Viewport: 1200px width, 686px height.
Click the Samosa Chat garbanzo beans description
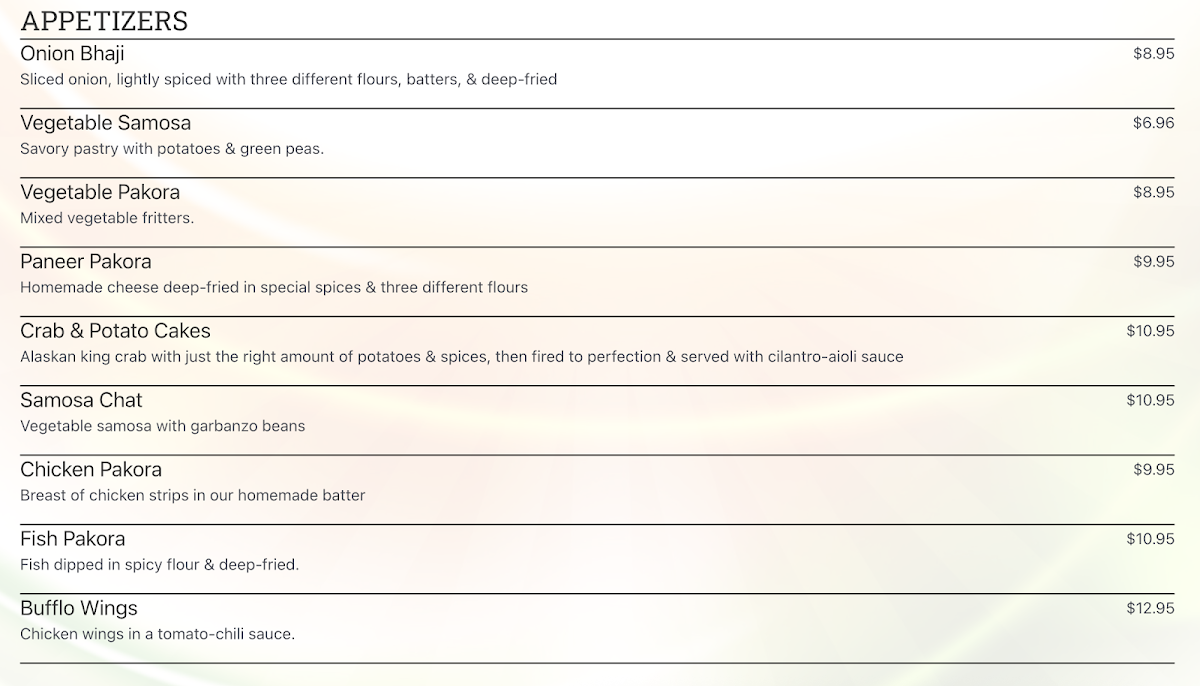[x=162, y=426]
